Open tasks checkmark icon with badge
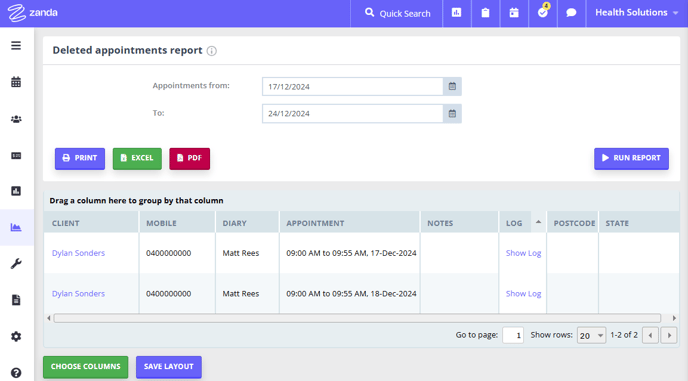This screenshot has height=381, width=688. pos(543,13)
